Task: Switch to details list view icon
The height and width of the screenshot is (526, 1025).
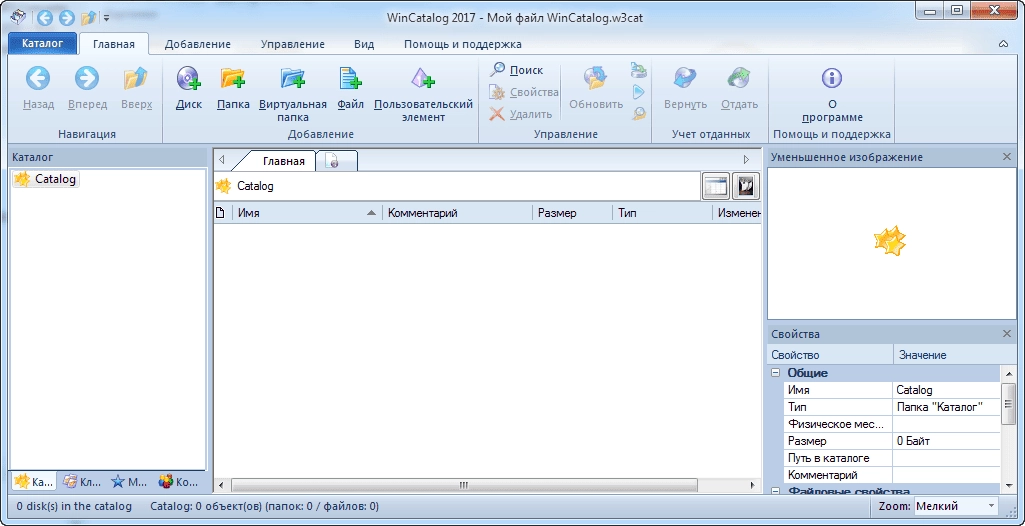Action: [716, 187]
